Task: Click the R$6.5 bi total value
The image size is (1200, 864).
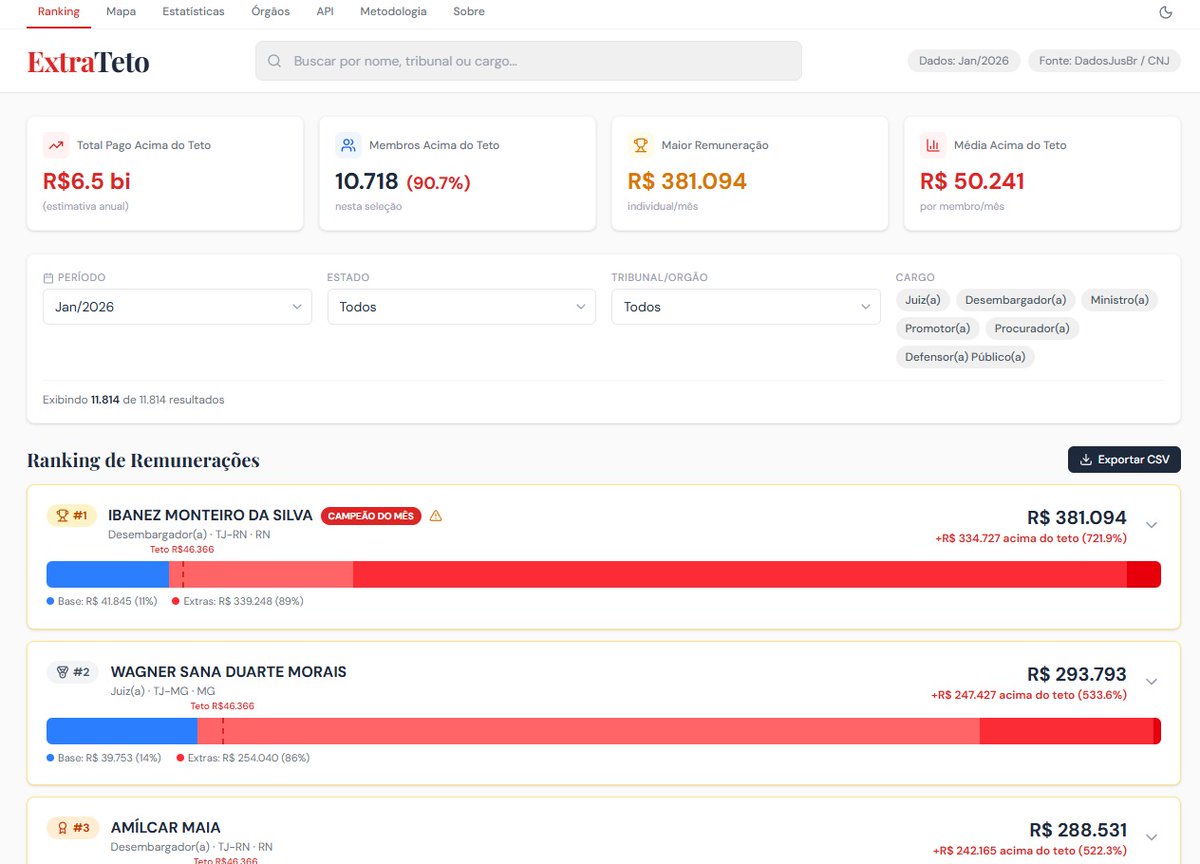Action: click(x=87, y=181)
